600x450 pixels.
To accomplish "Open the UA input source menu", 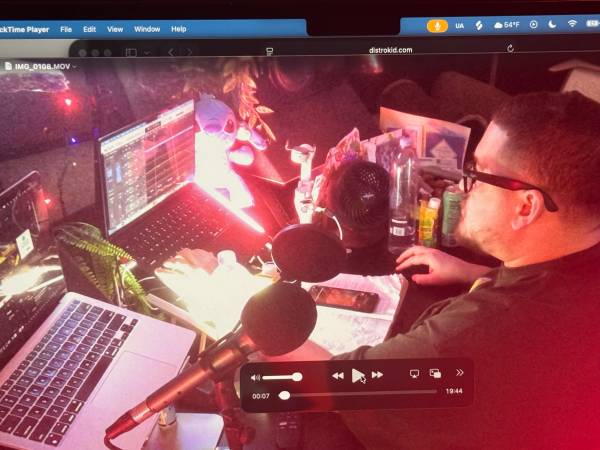I will click(460, 26).
